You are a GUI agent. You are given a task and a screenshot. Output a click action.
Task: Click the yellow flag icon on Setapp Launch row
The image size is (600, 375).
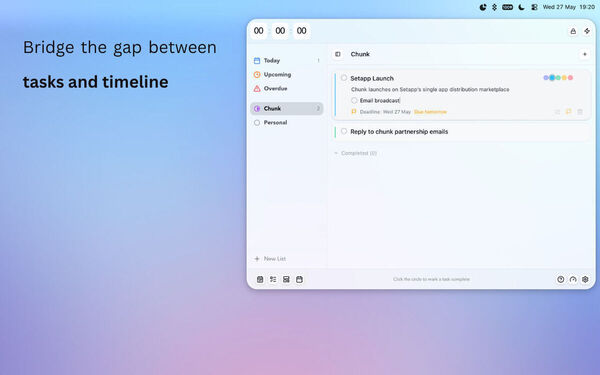(x=569, y=112)
